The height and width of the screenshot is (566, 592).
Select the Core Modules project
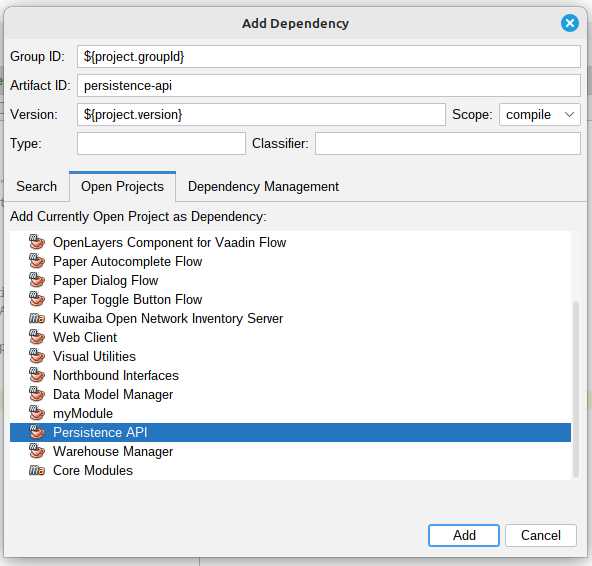(290, 470)
